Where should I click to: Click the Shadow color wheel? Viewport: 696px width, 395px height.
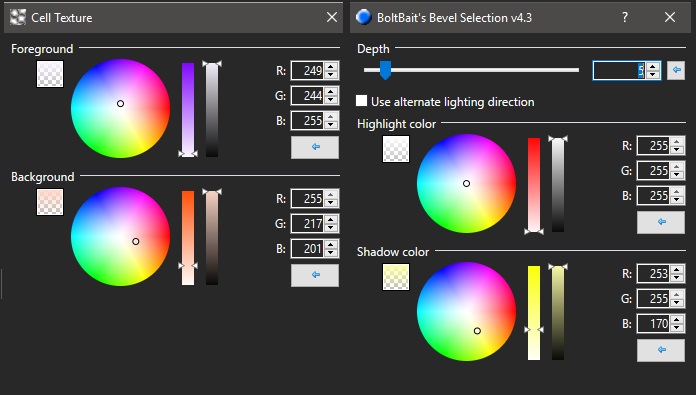466,312
